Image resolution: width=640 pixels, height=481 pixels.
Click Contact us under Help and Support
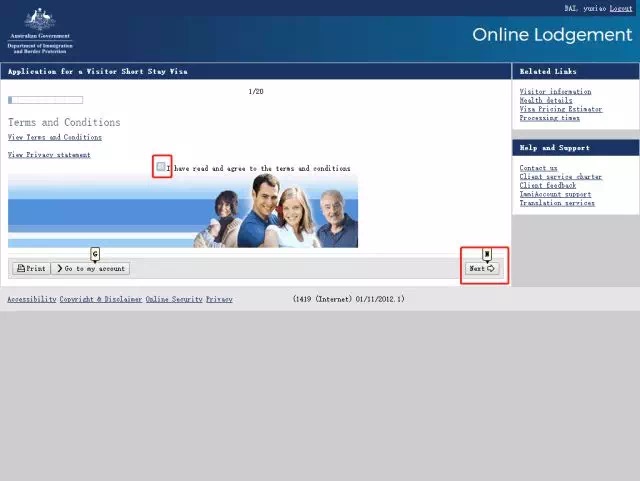click(538, 168)
